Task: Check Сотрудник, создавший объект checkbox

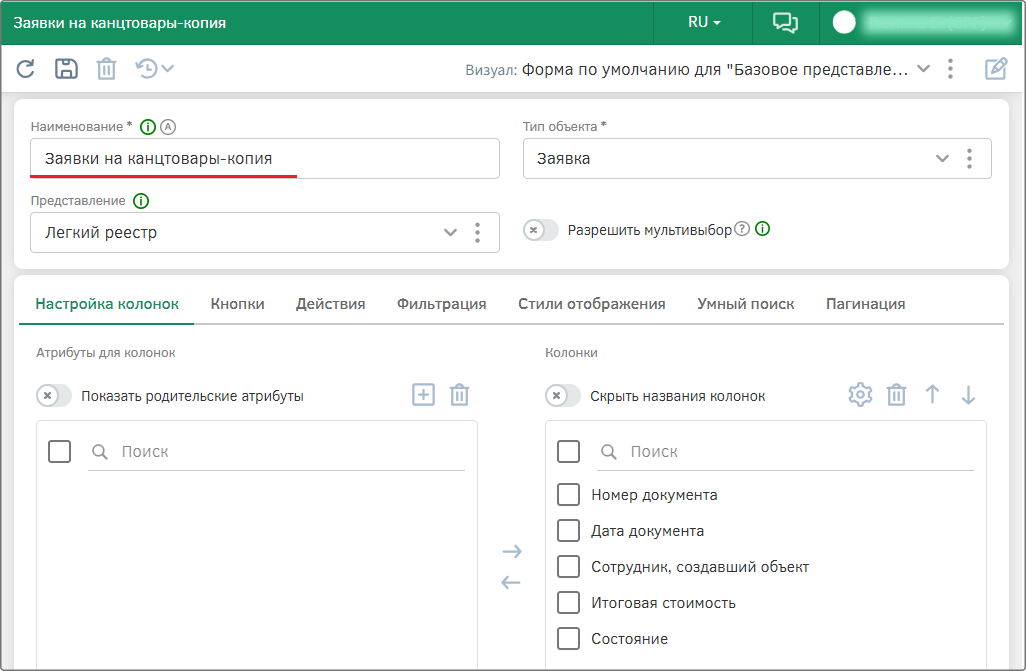Action: tap(569, 567)
